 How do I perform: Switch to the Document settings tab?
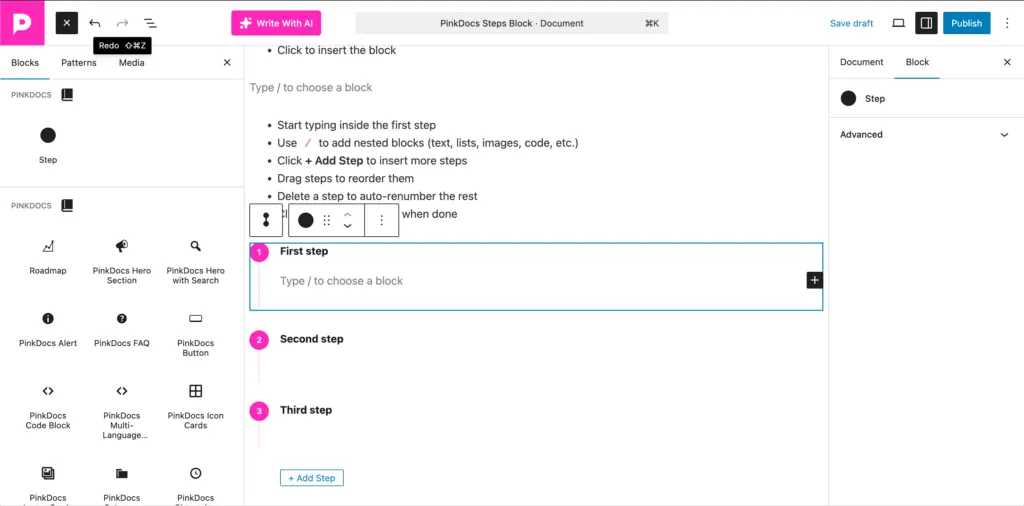[x=861, y=62]
